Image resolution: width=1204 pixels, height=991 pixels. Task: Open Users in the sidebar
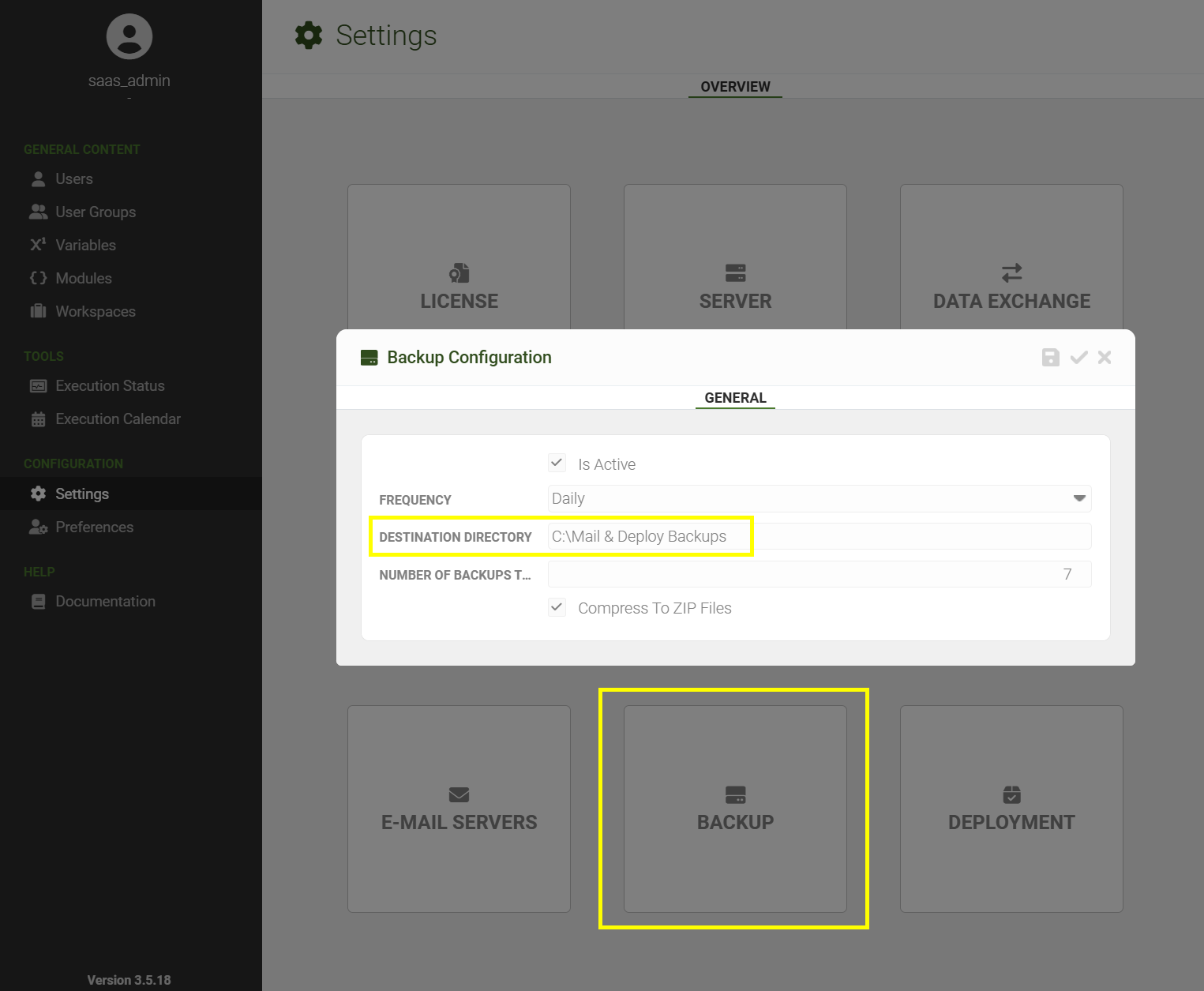[74, 179]
